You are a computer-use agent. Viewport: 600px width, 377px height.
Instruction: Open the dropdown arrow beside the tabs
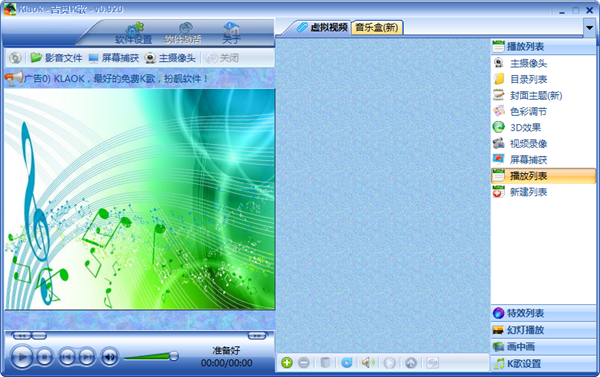pyautogui.click(x=590, y=28)
